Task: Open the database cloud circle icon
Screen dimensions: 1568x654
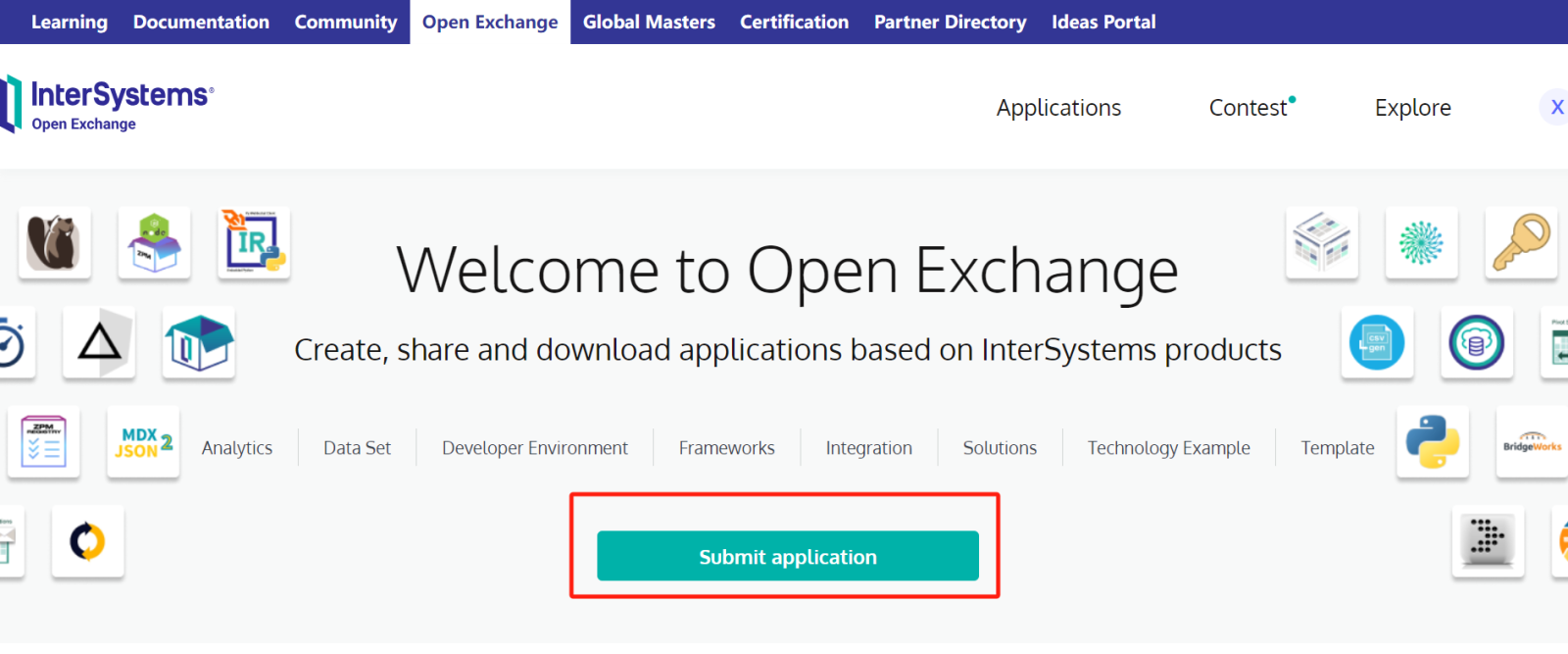Action: coord(1476,342)
